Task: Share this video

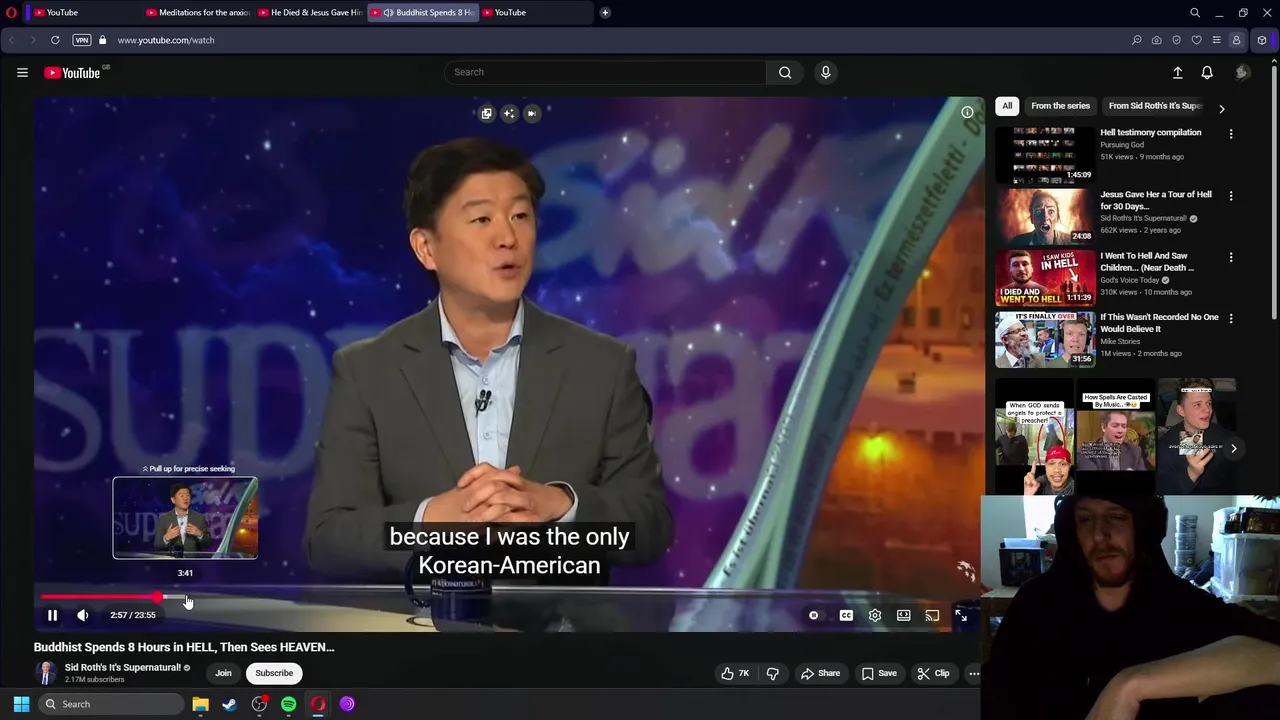Action: pyautogui.click(x=820, y=673)
